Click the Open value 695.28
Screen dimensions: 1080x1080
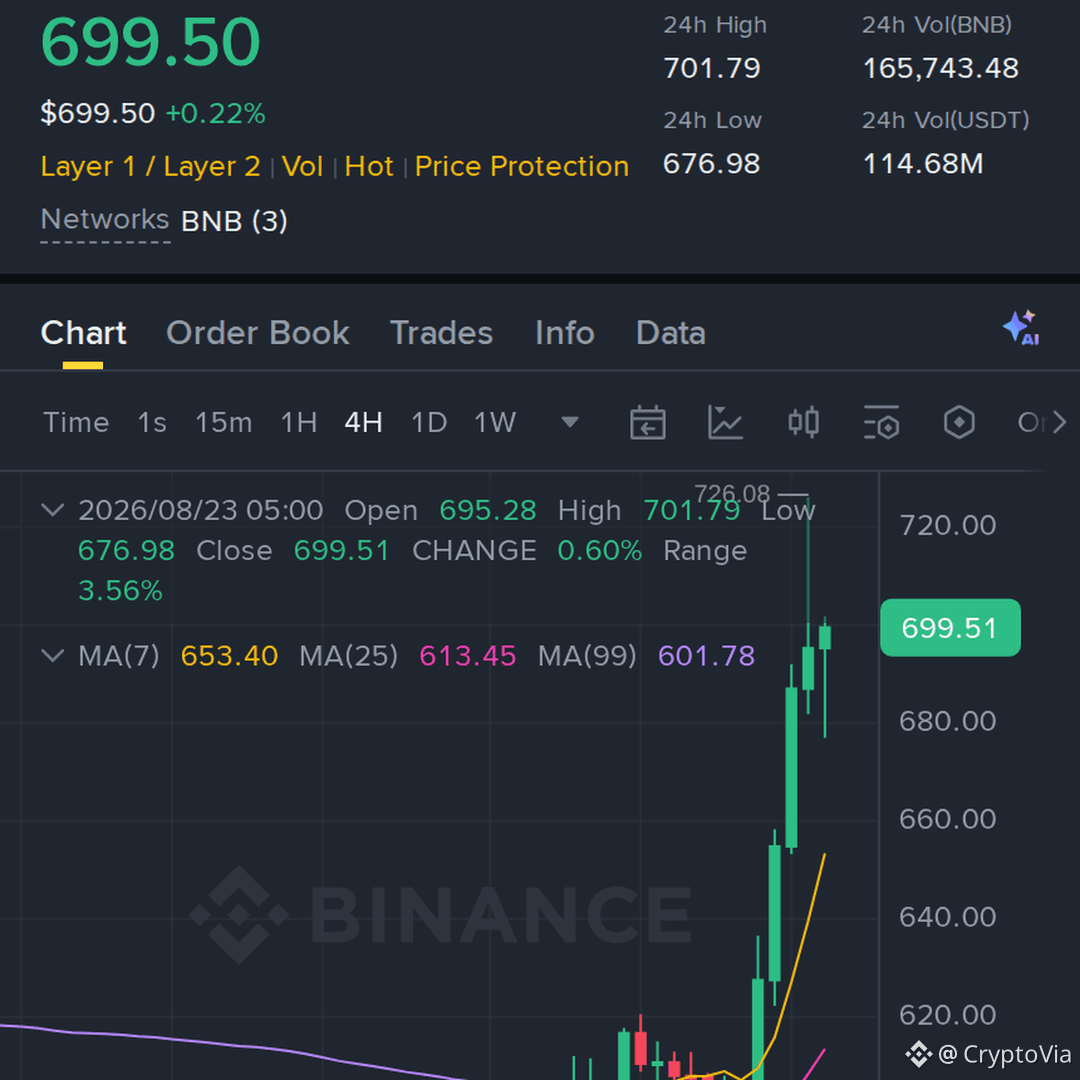488,510
